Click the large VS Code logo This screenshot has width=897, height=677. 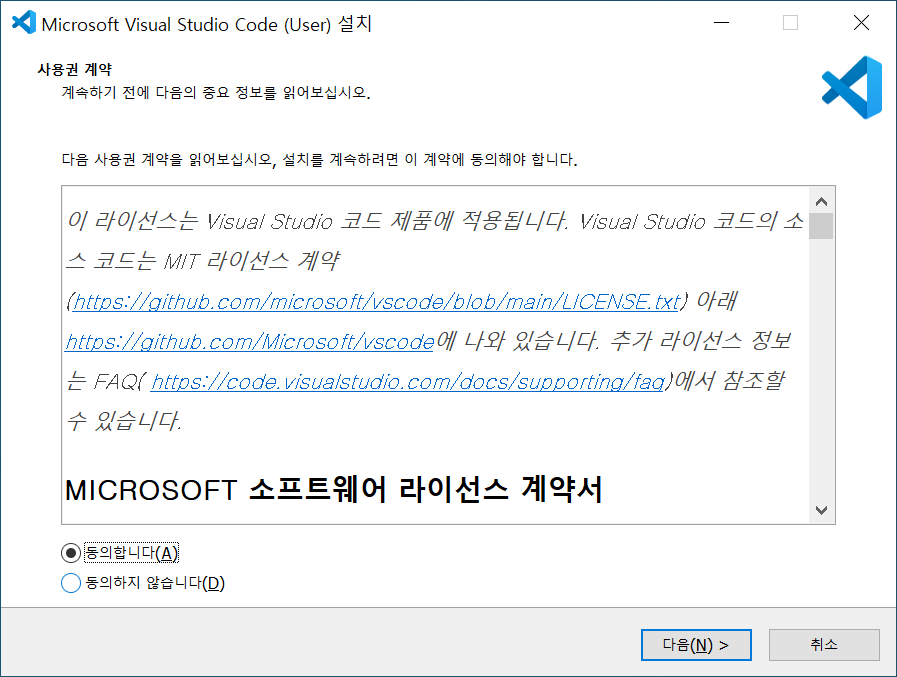852,88
